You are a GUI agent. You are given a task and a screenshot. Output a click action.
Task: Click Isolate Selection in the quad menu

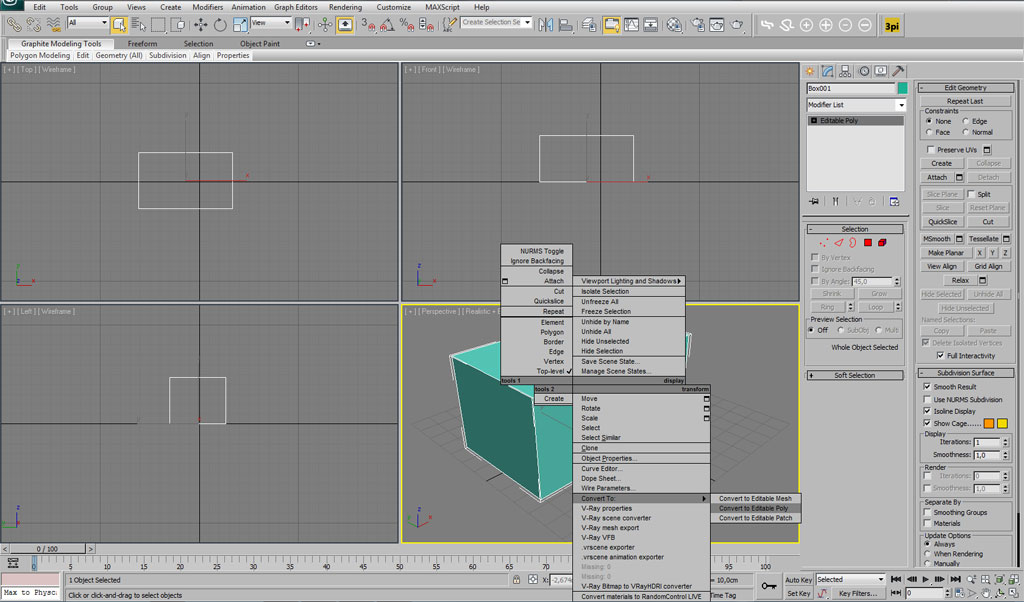(629, 292)
